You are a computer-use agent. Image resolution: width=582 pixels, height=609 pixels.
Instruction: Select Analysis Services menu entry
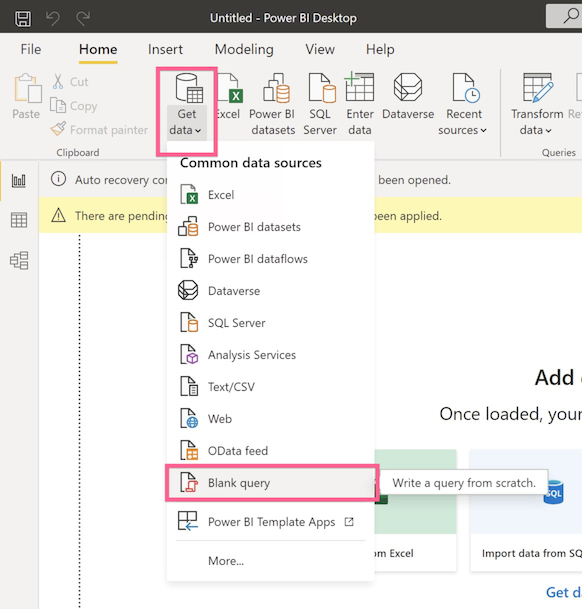point(270,355)
